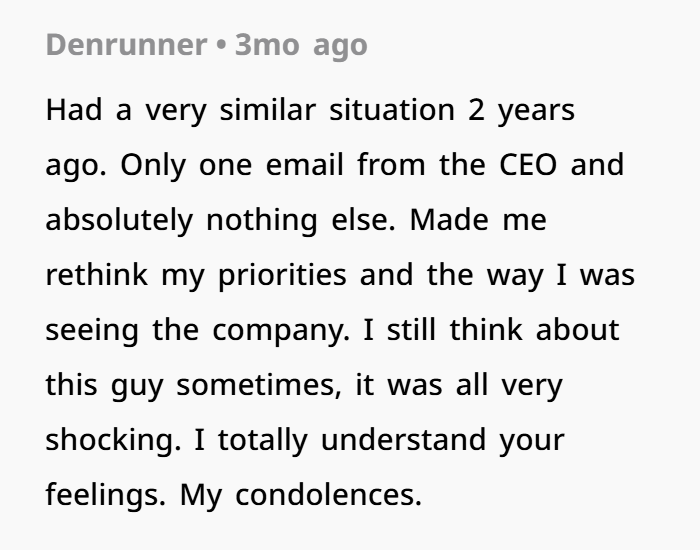Click the word nothing in comment
The image size is (700, 550).
(262, 221)
